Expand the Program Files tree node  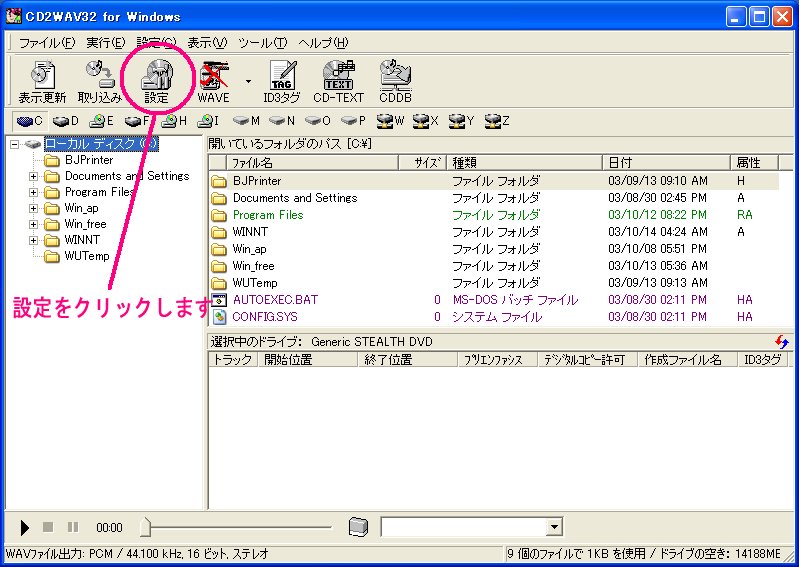click(x=33, y=192)
